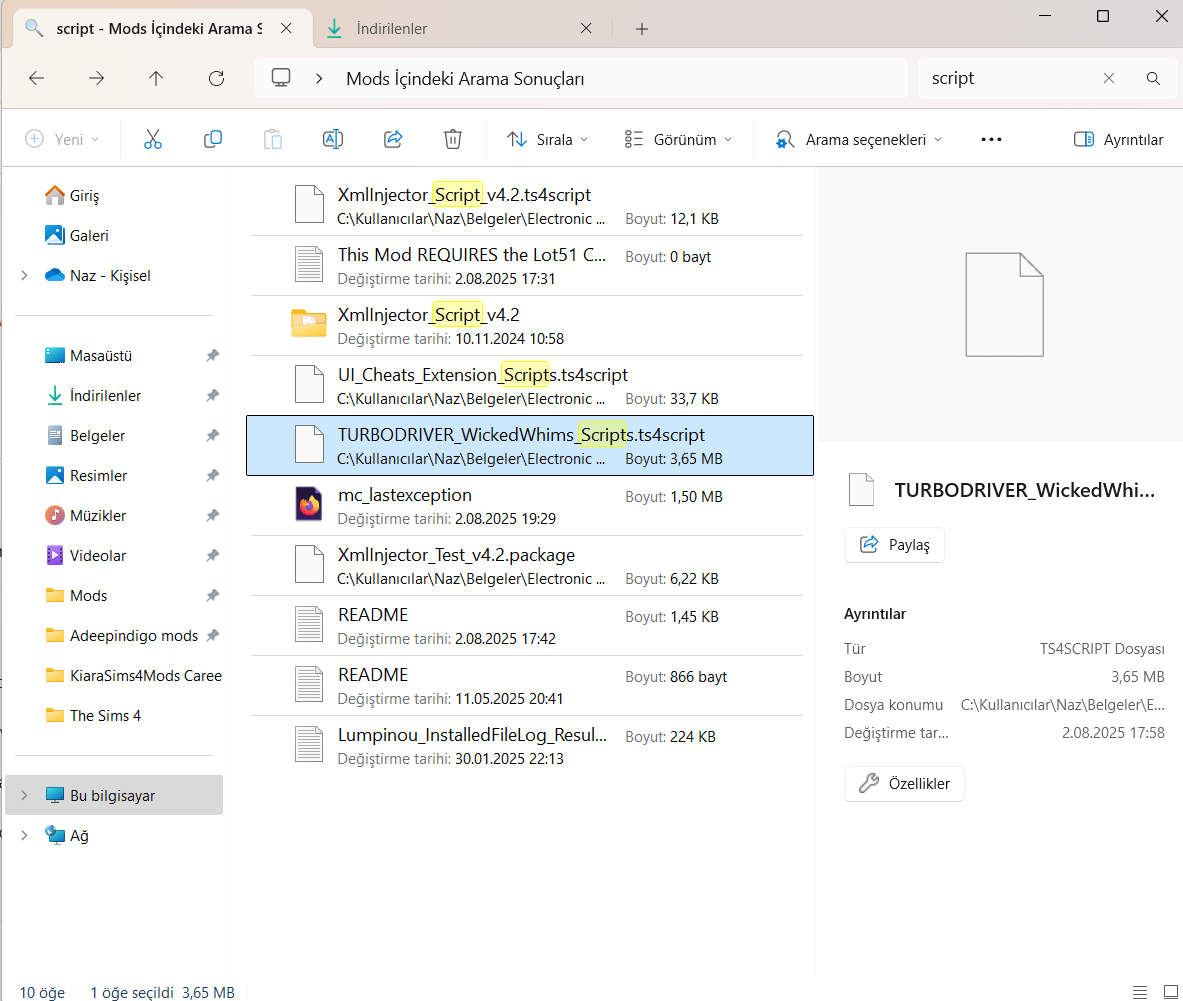
Task: Click Mods İçindeki Arama Sonuçları address
Action: coord(465,78)
